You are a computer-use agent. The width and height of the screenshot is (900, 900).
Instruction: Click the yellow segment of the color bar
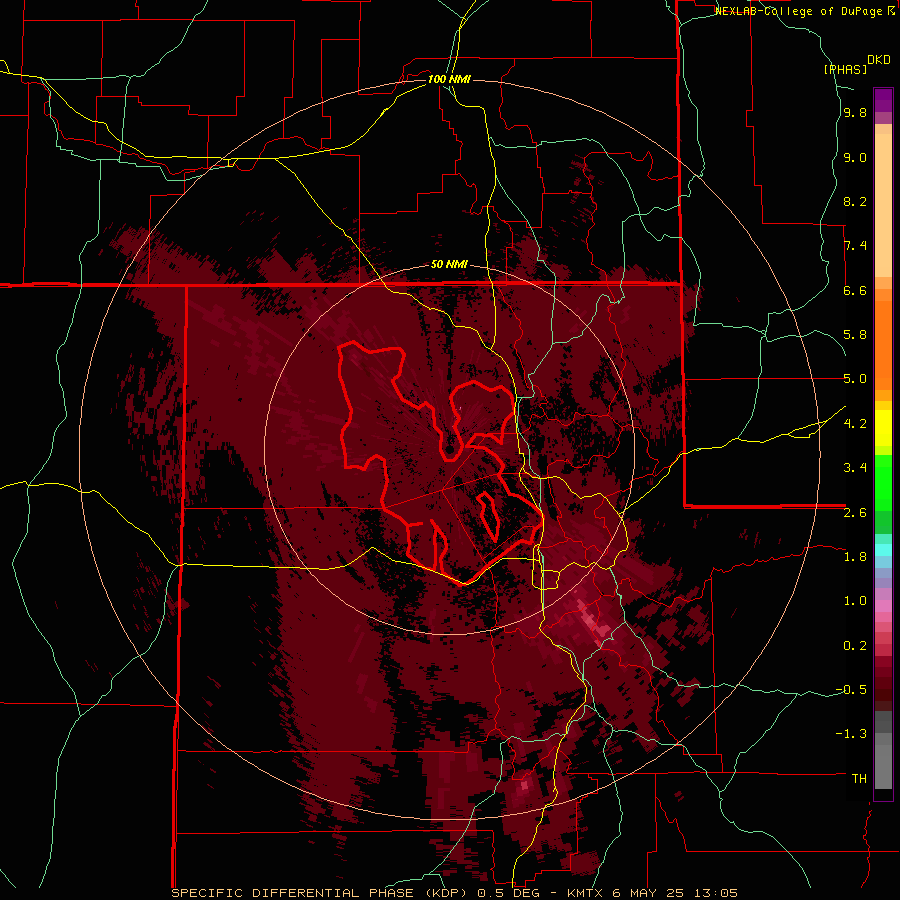[883, 428]
